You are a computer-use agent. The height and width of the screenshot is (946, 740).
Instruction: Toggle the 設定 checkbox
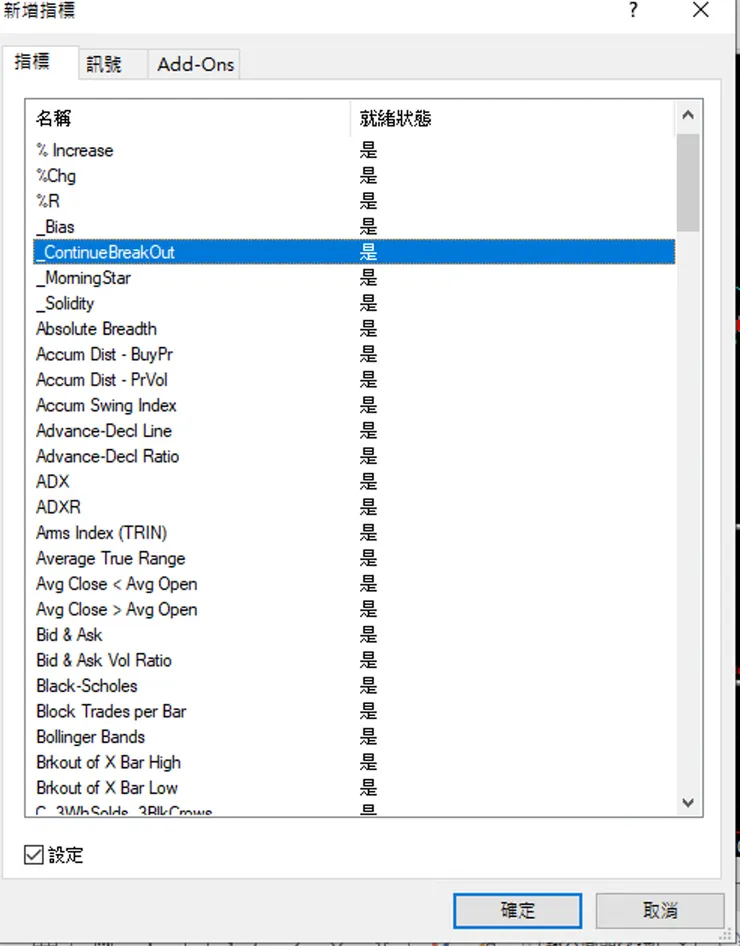(33, 855)
